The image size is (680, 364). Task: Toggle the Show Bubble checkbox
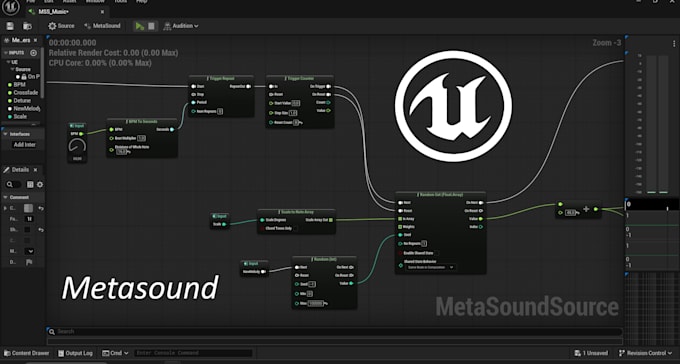(x=27, y=230)
